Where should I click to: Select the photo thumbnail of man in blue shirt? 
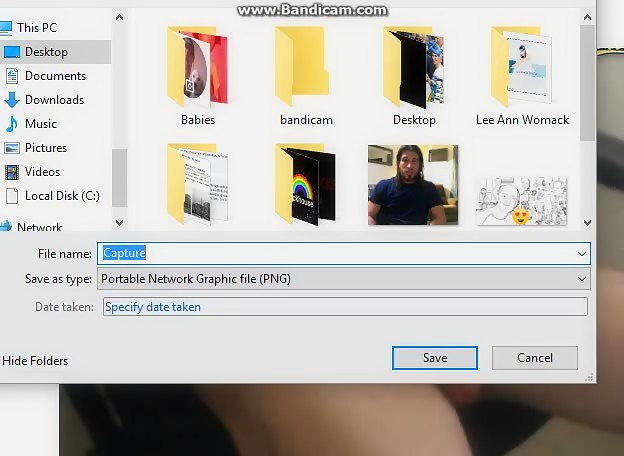[x=413, y=185]
